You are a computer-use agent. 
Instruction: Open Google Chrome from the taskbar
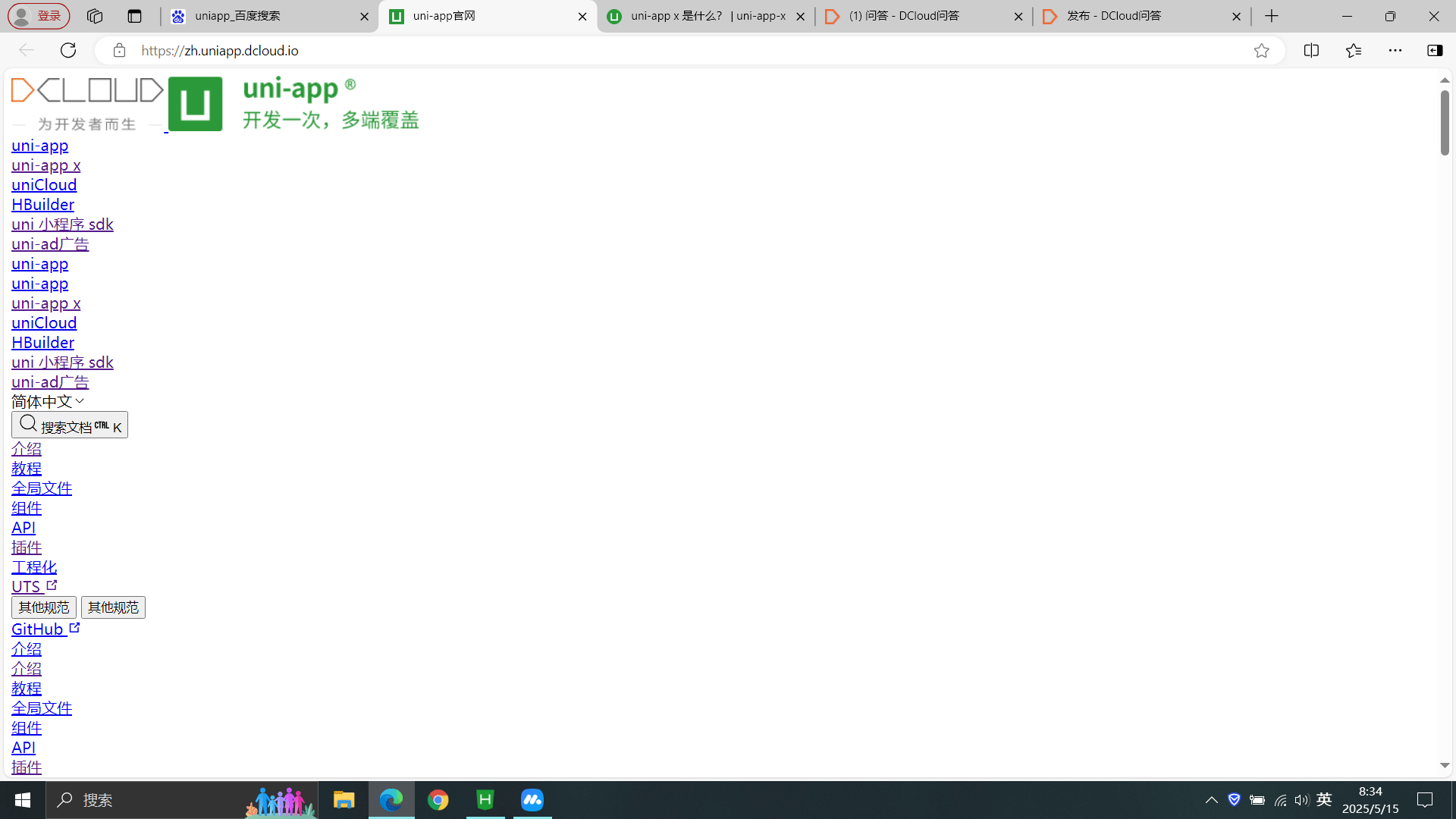(438, 800)
